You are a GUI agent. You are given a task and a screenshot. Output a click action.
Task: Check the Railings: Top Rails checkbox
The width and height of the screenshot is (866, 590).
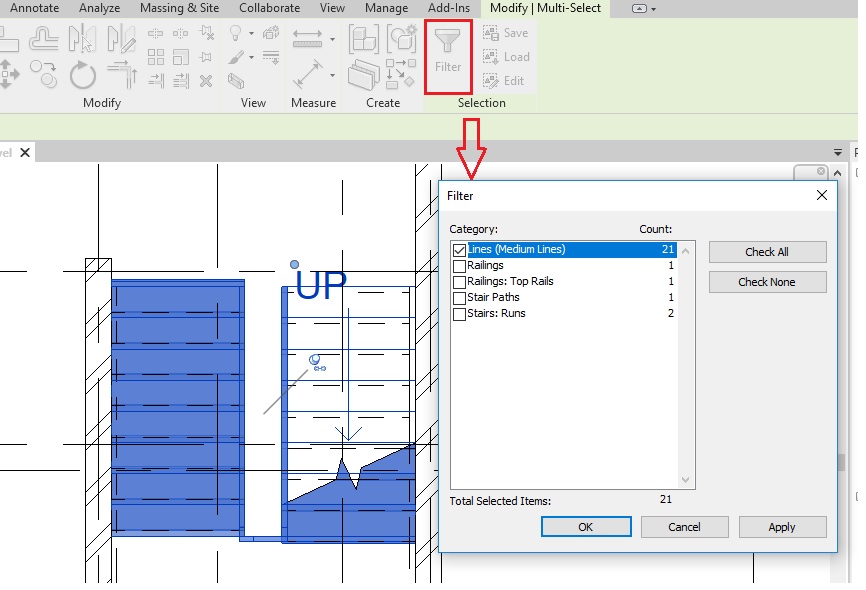[x=459, y=282]
